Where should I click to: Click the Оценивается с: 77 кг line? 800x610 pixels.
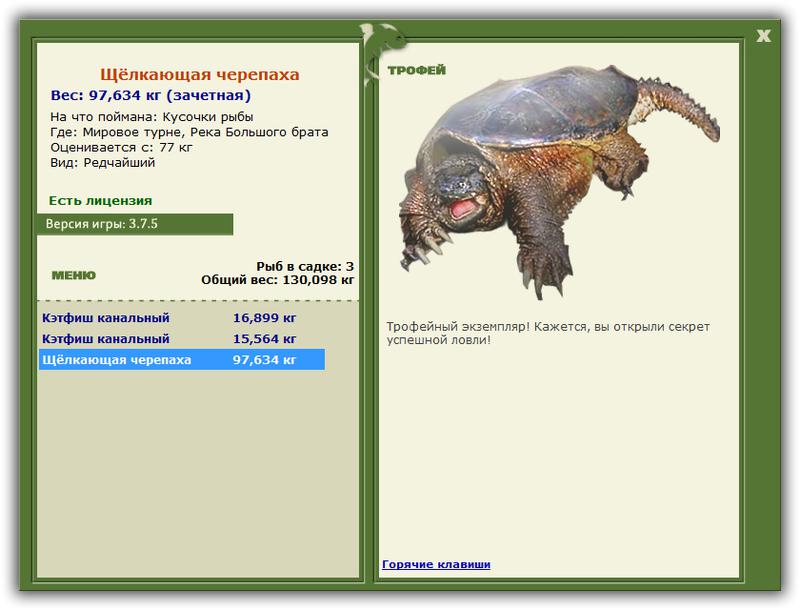[x=121, y=147]
